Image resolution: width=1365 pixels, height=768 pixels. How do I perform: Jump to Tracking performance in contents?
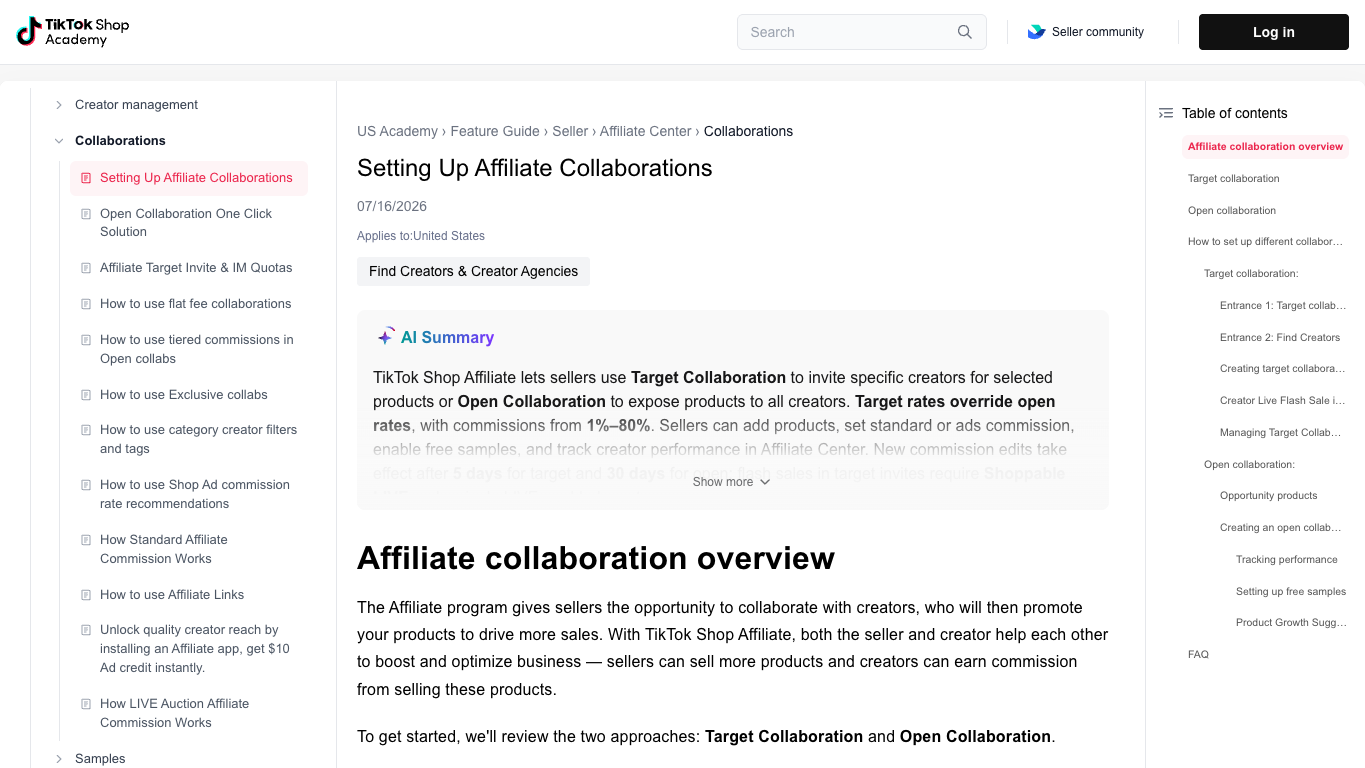pos(1286,560)
